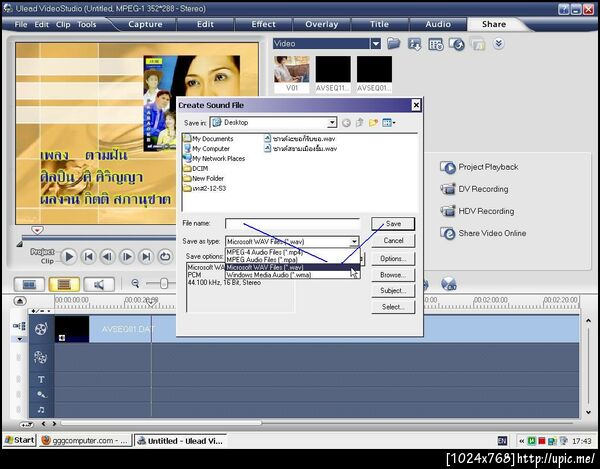The height and width of the screenshot is (469, 600).
Task: Select the New Folder item
Action: tap(204, 179)
